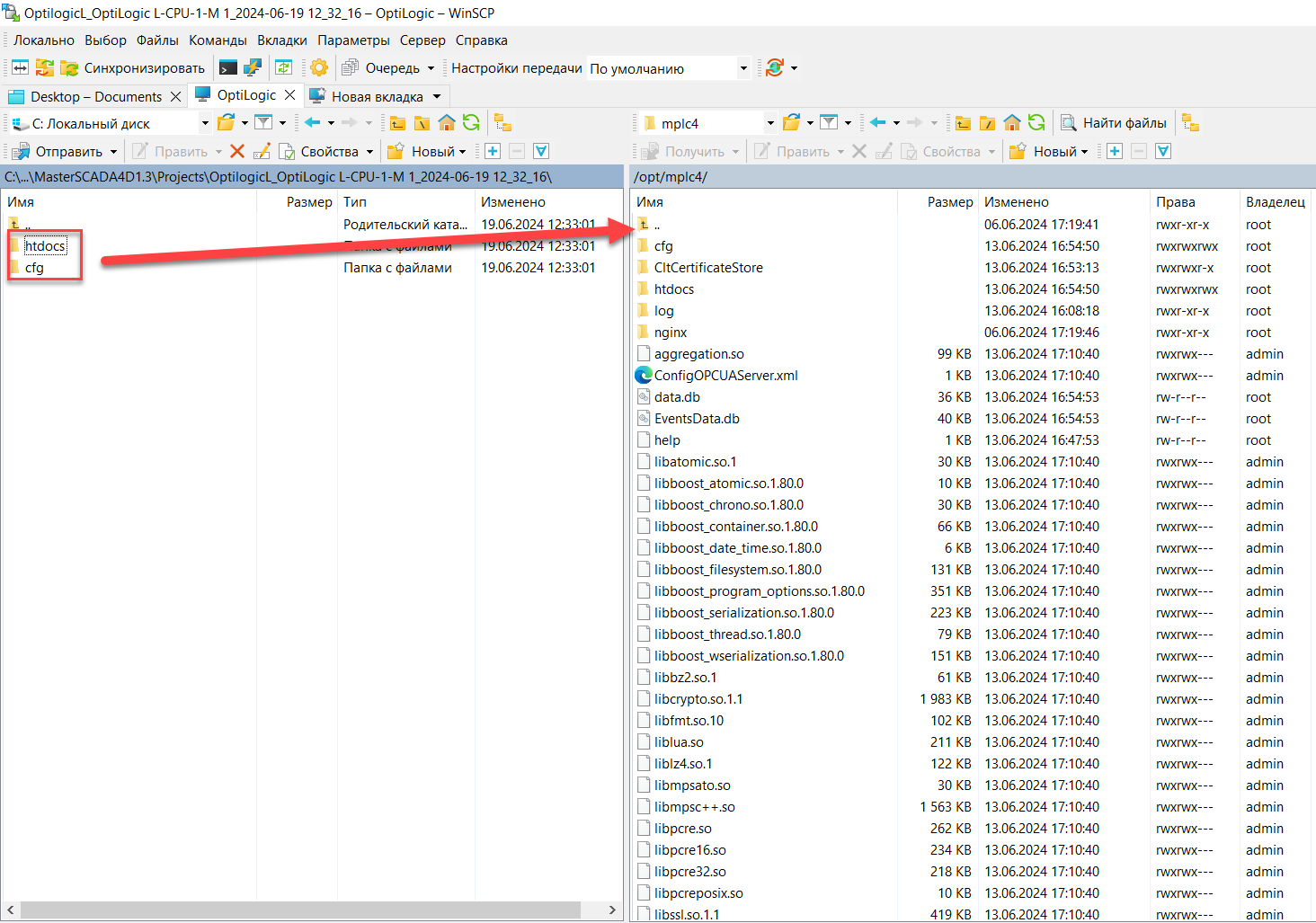The image size is (1316, 923).
Task: Expand the Очередь dropdown arrow
Action: click(x=431, y=67)
